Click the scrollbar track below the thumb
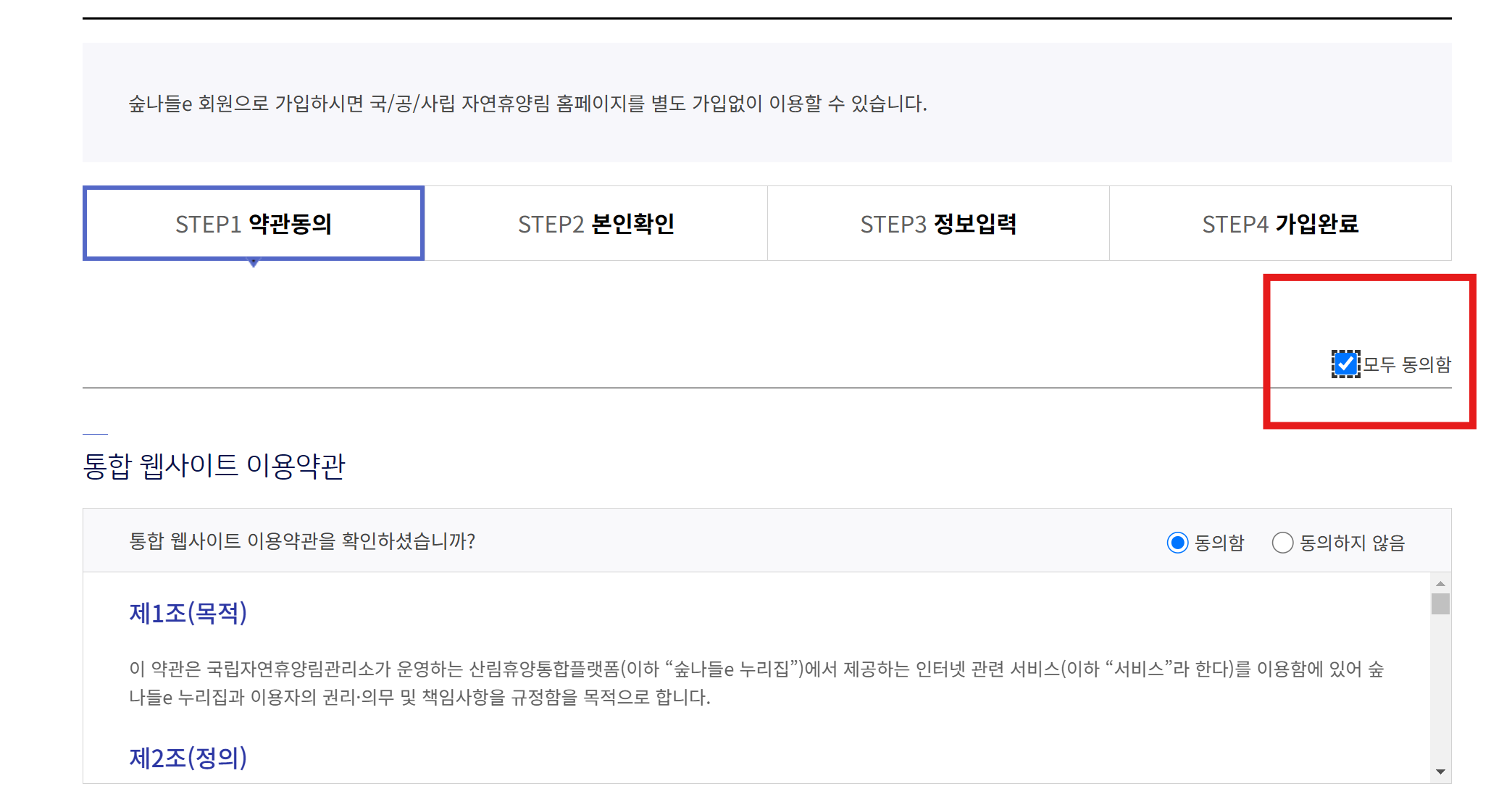The image size is (1512, 802). click(1440, 688)
